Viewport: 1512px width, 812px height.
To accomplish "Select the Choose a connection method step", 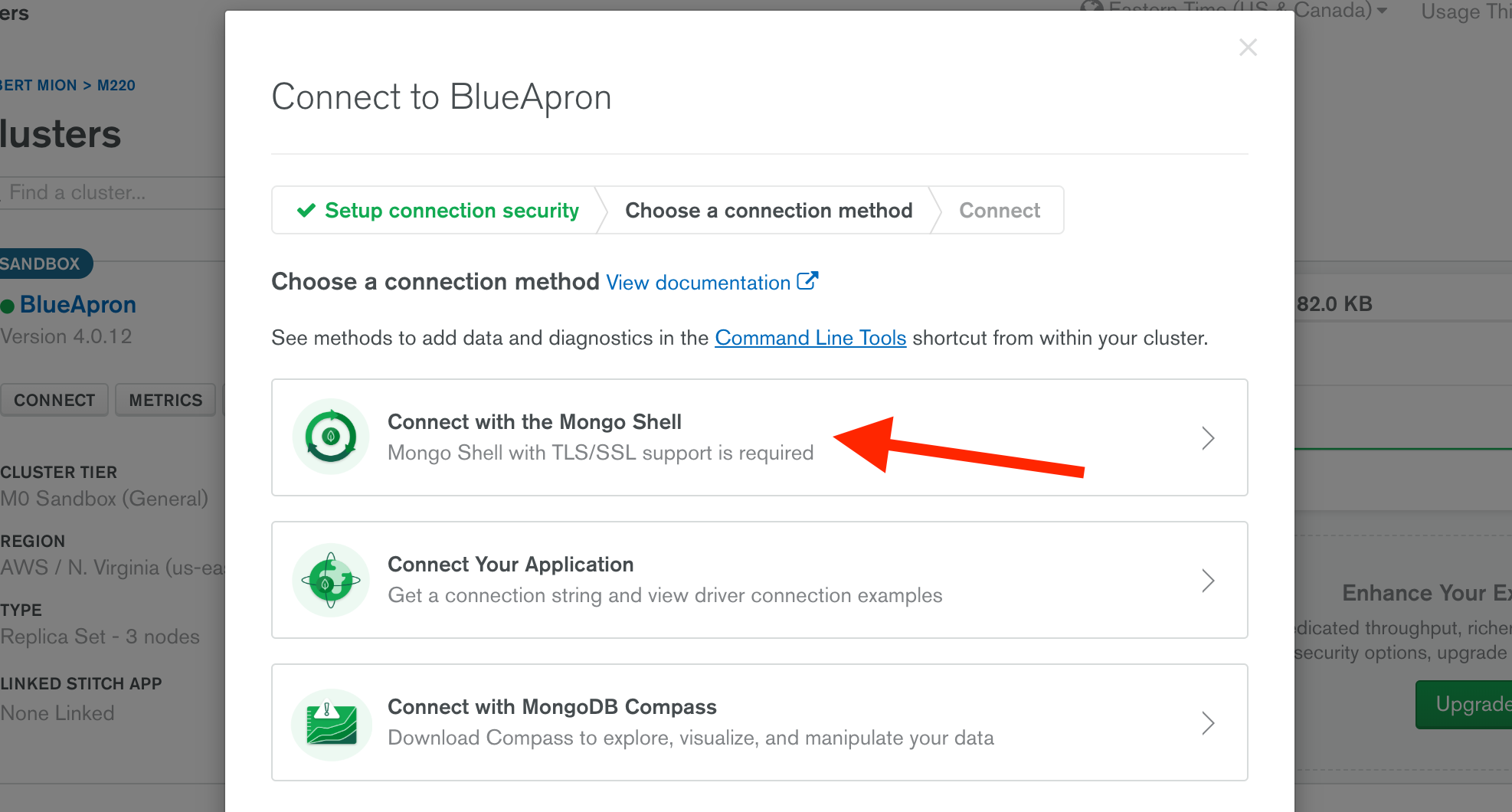I will pos(768,211).
